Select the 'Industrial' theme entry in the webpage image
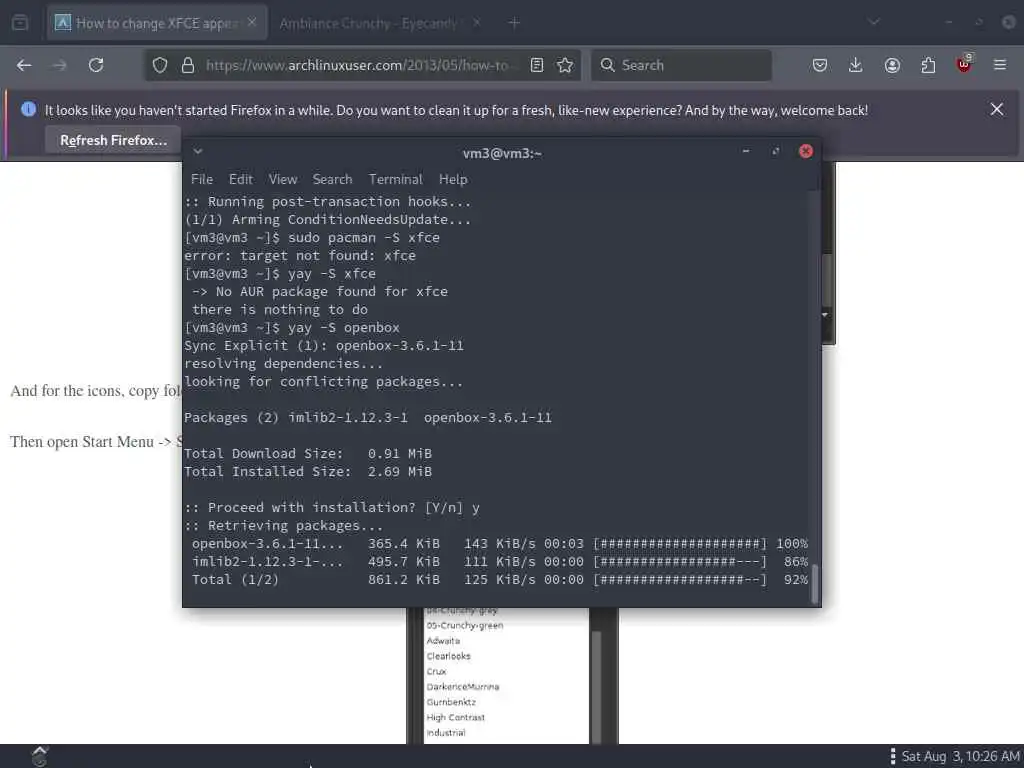Image resolution: width=1024 pixels, height=768 pixels. point(445,733)
